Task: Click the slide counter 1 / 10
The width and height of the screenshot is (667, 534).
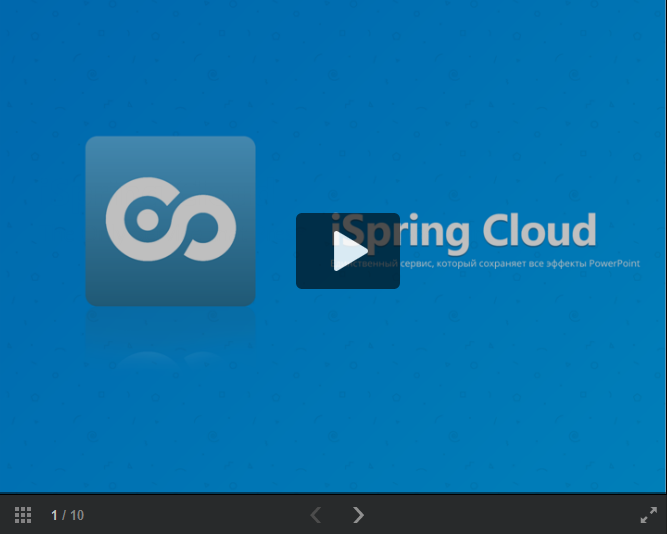Action: 67,515
